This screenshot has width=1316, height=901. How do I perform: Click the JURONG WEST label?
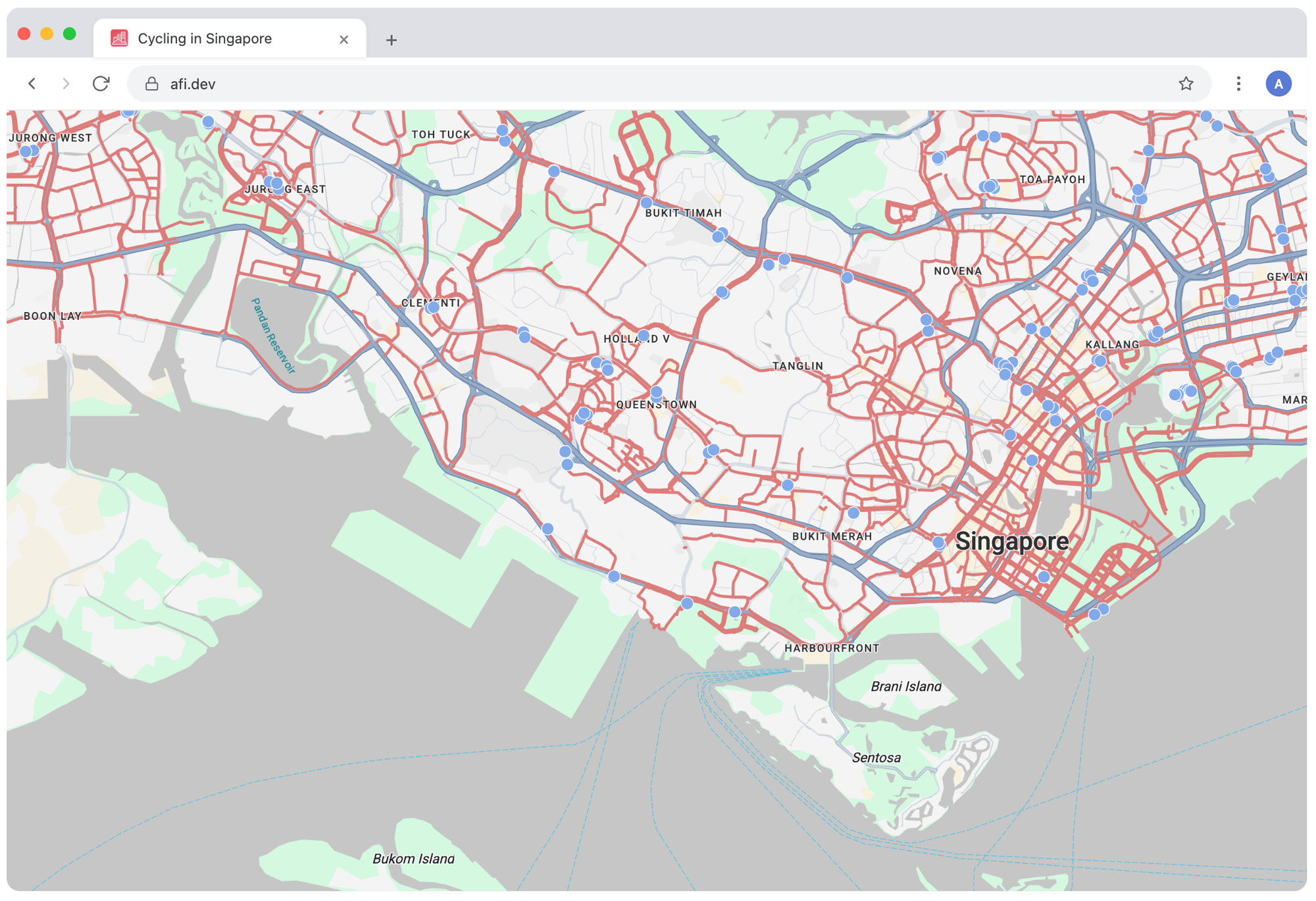tap(51, 138)
